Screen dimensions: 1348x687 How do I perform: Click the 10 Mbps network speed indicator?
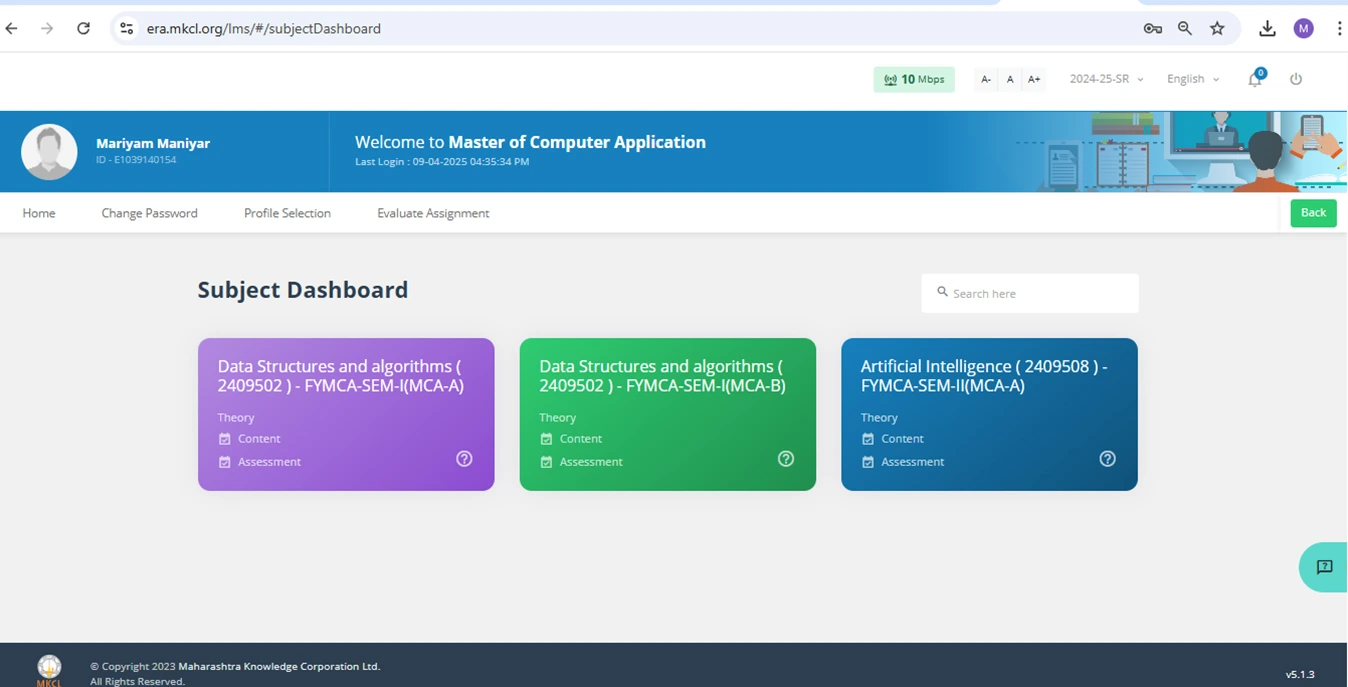click(x=913, y=79)
